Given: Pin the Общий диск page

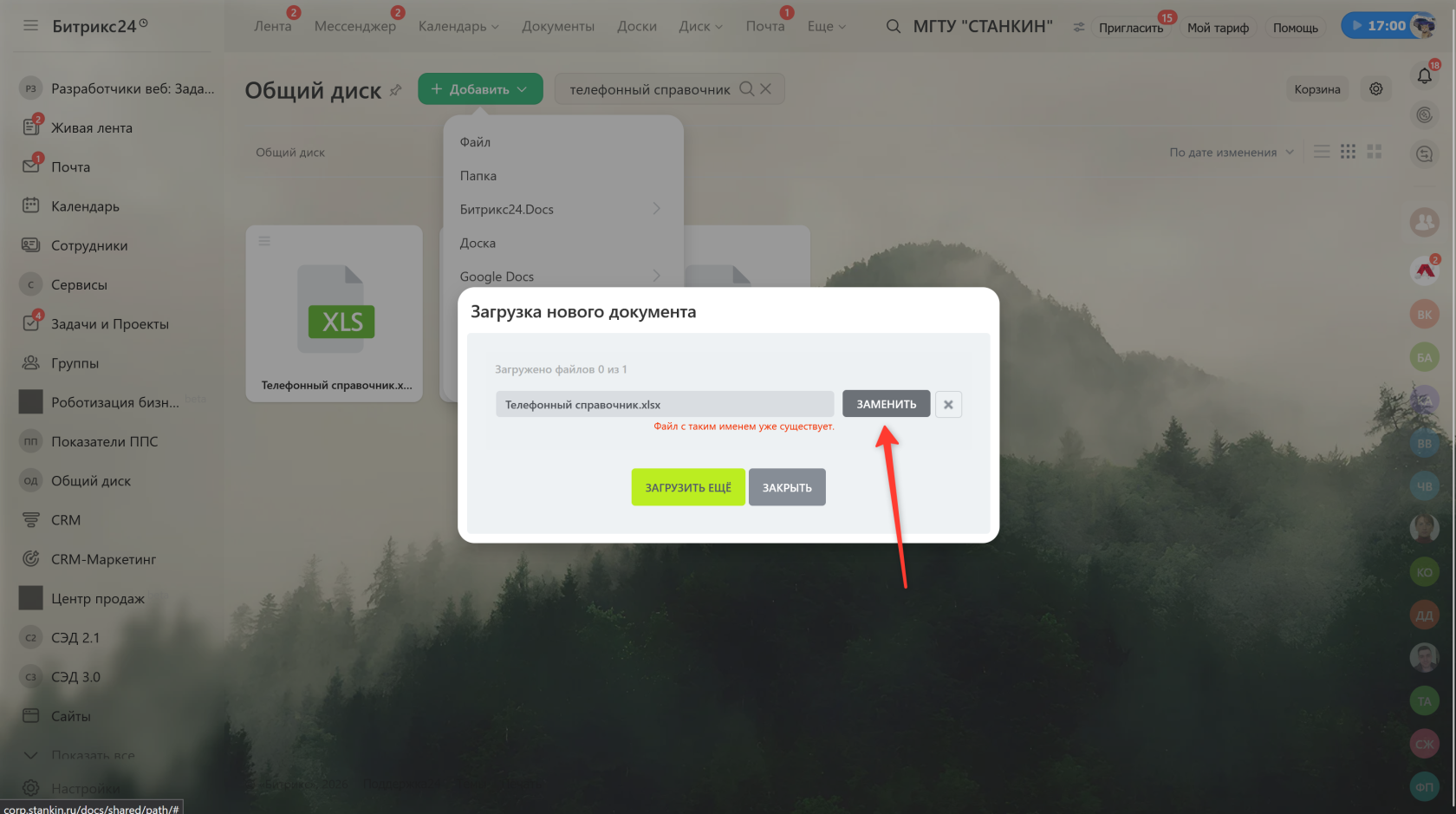Looking at the screenshot, I should coord(395,90).
